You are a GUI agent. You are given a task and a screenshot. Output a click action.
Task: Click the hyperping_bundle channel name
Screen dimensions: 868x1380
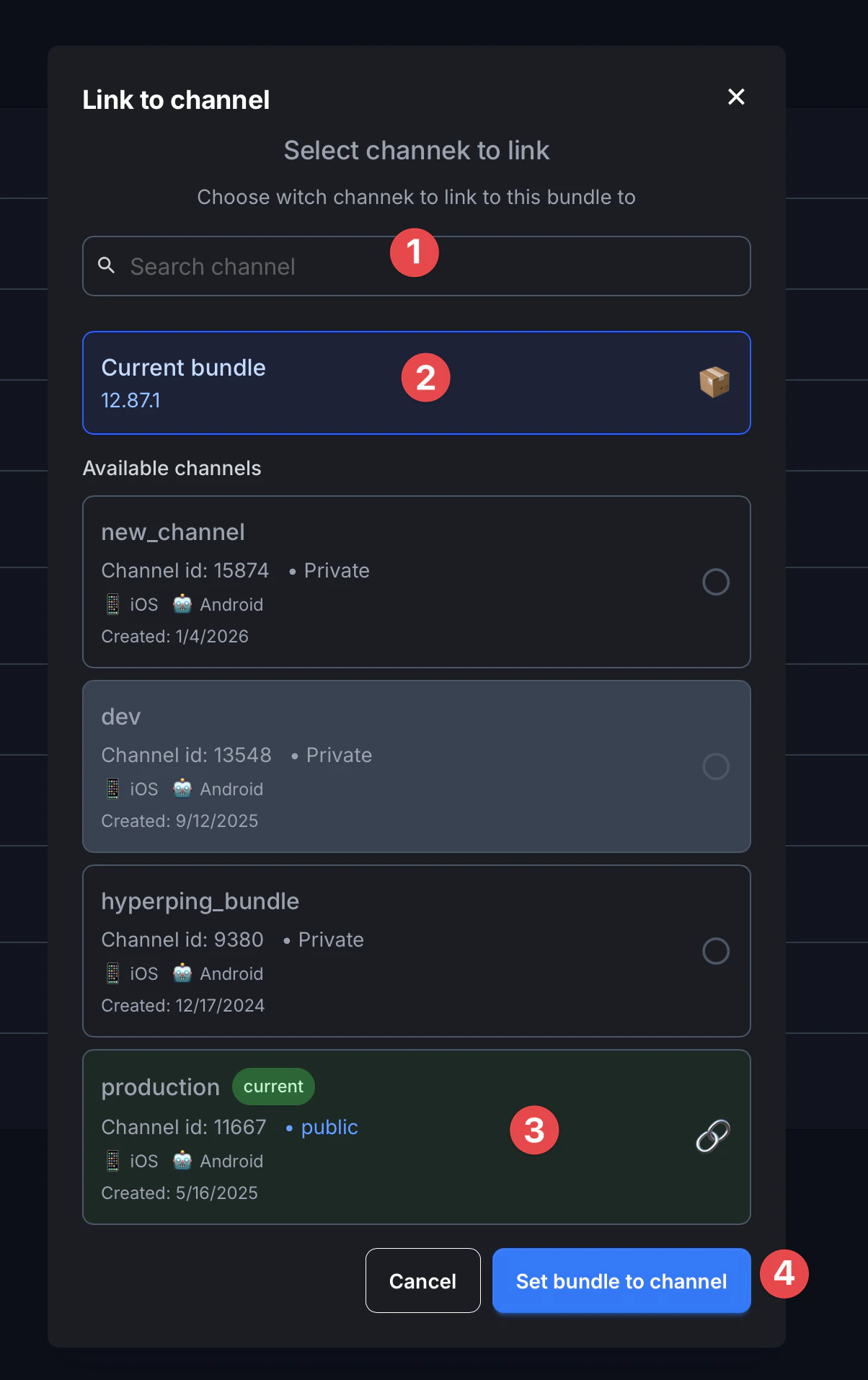click(x=200, y=901)
